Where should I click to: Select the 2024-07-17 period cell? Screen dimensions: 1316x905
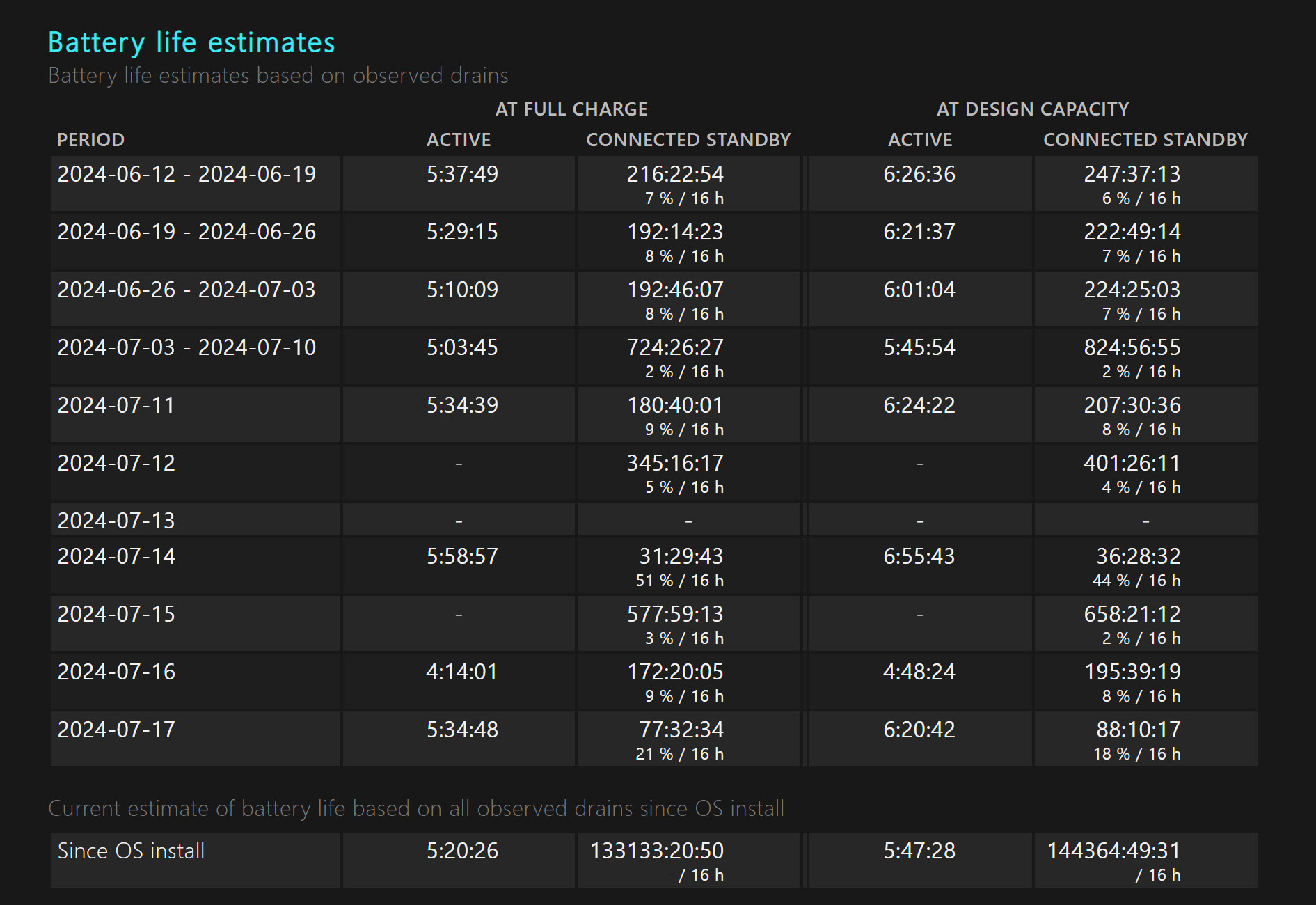[116, 730]
